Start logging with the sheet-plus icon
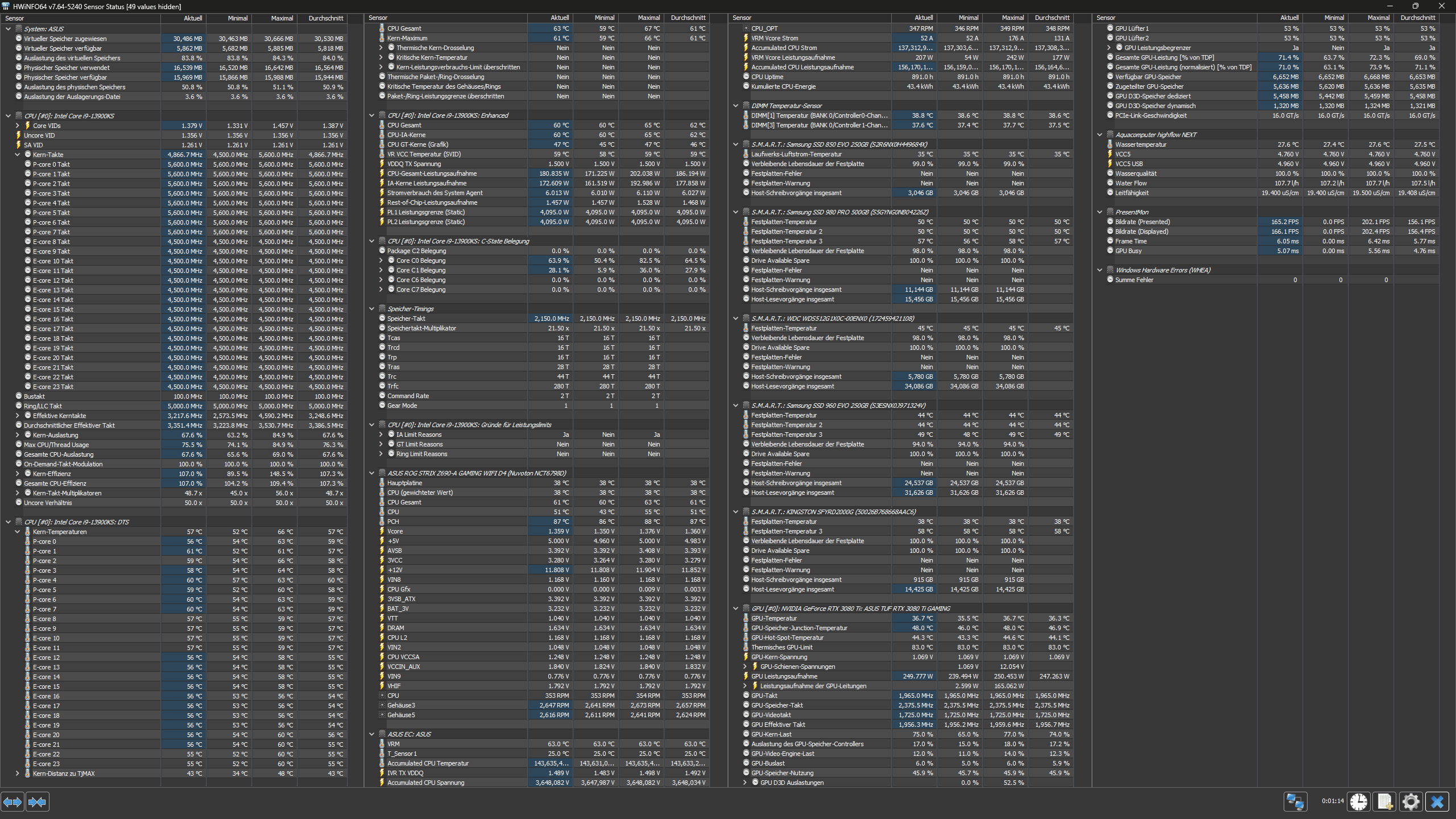Image resolution: width=1456 pixels, height=819 pixels. click(x=1384, y=802)
